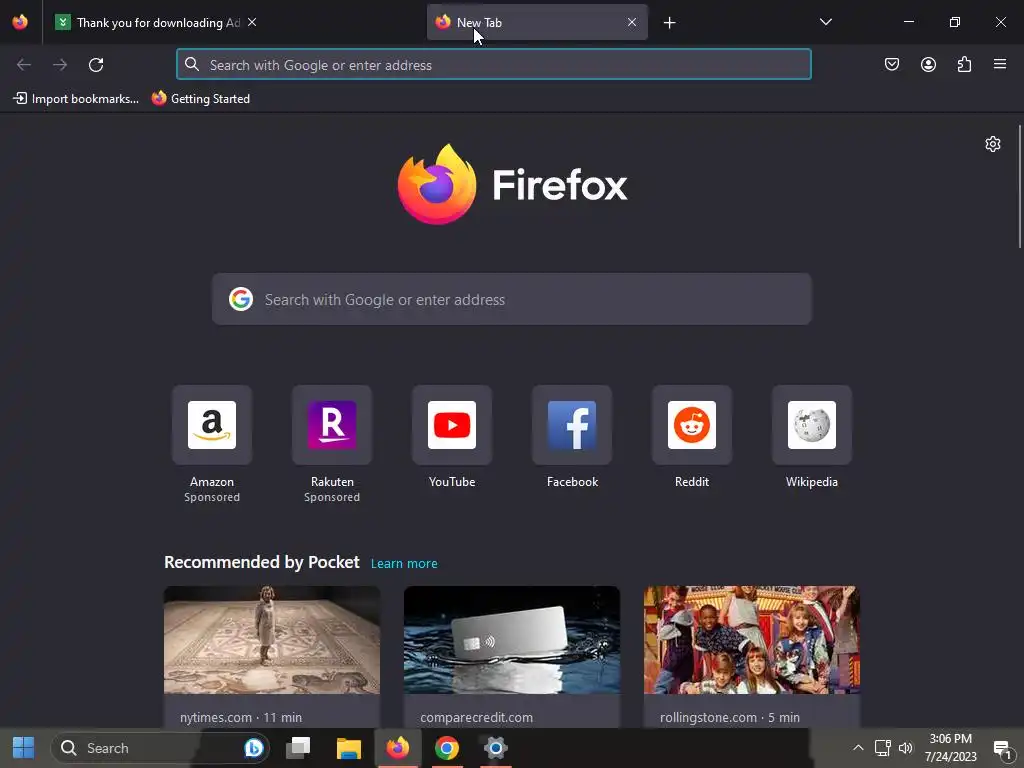Select the New Tab tab

click(x=537, y=23)
